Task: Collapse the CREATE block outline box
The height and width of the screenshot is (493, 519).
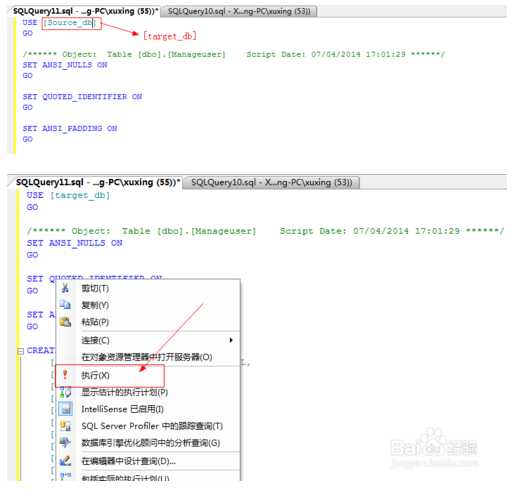Action: [20, 351]
